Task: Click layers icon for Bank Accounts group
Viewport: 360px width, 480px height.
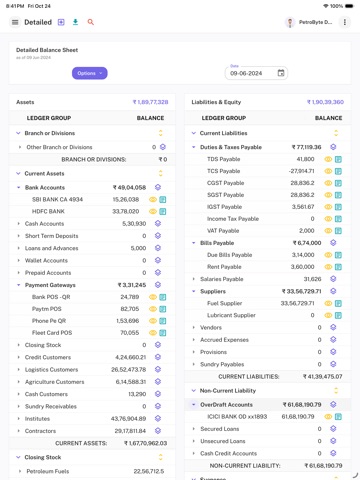Action: [x=158, y=187]
